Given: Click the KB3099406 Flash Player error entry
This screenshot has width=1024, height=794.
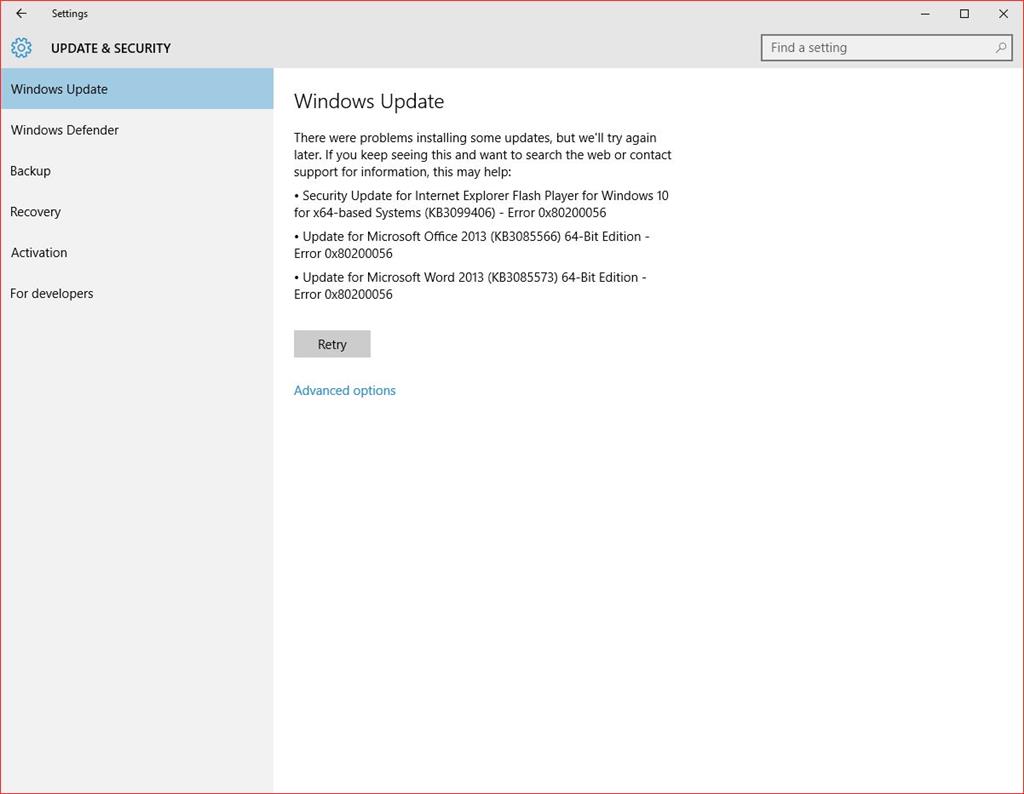Looking at the screenshot, I should [x=481, y=204].
